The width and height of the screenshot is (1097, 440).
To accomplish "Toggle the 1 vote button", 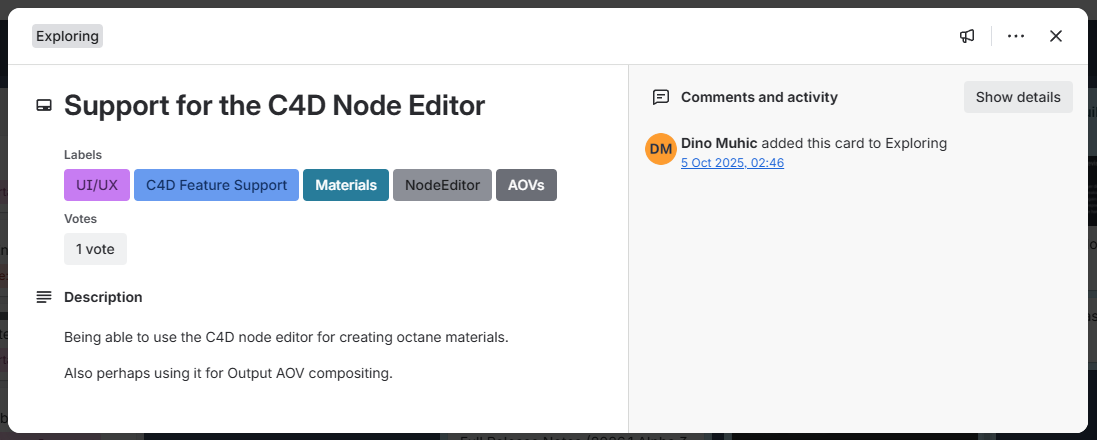I will pyautogui.click(x=95, y=249).
